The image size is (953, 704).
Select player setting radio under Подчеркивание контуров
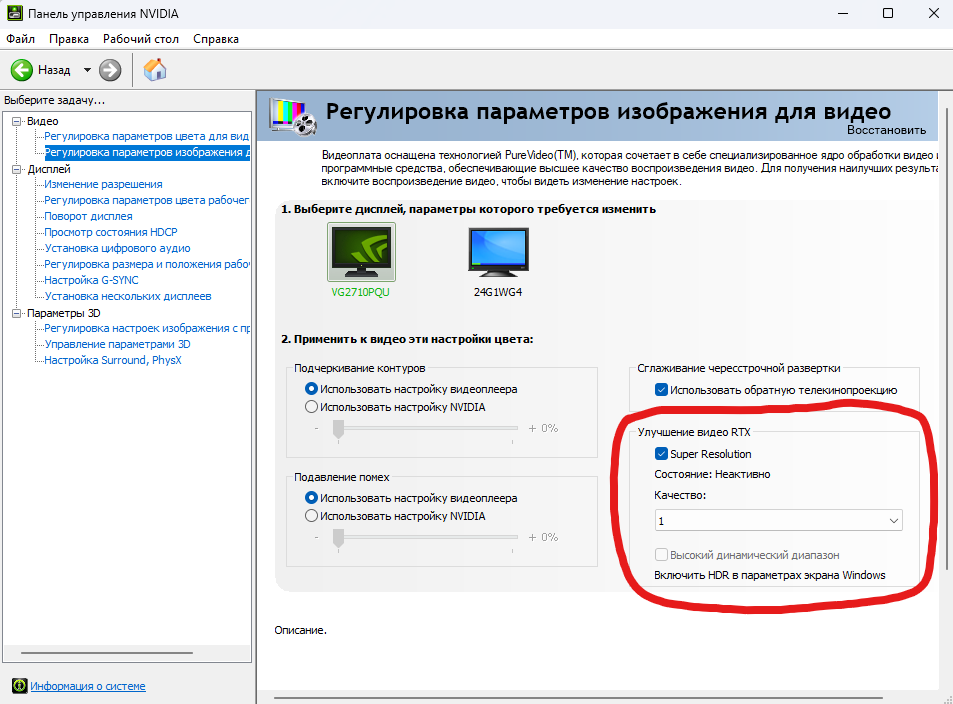pyautogui.click(x=311, y=388)
